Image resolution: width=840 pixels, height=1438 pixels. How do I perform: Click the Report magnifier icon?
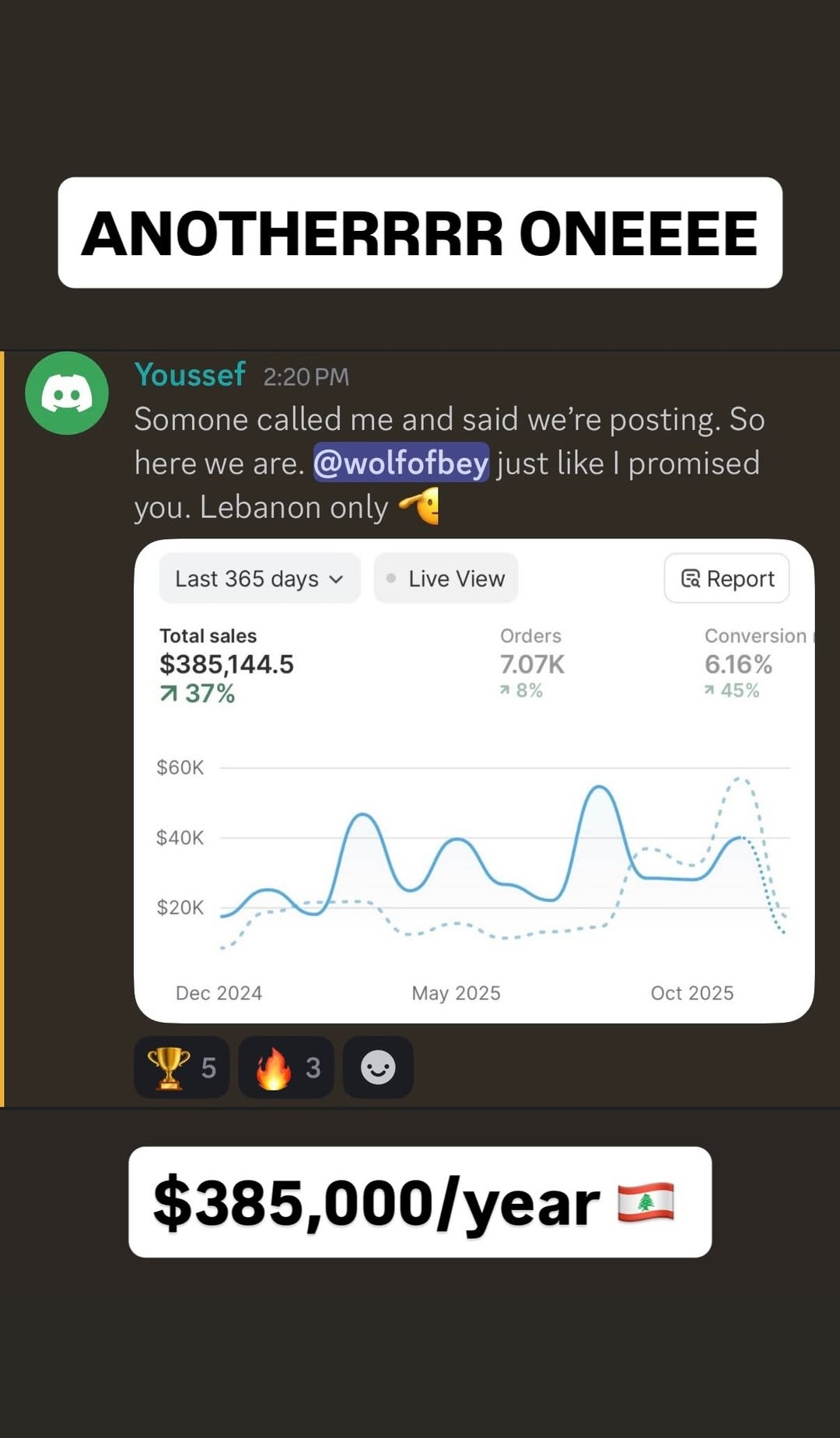[690, 579]
